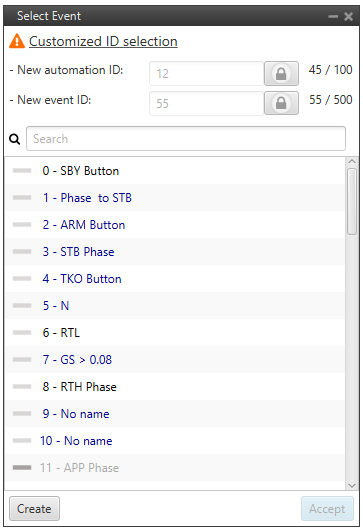Screen dimensions: 363x531
Task: Click the New event ID field
Action: pyautogui.click(x=206, y=103)
